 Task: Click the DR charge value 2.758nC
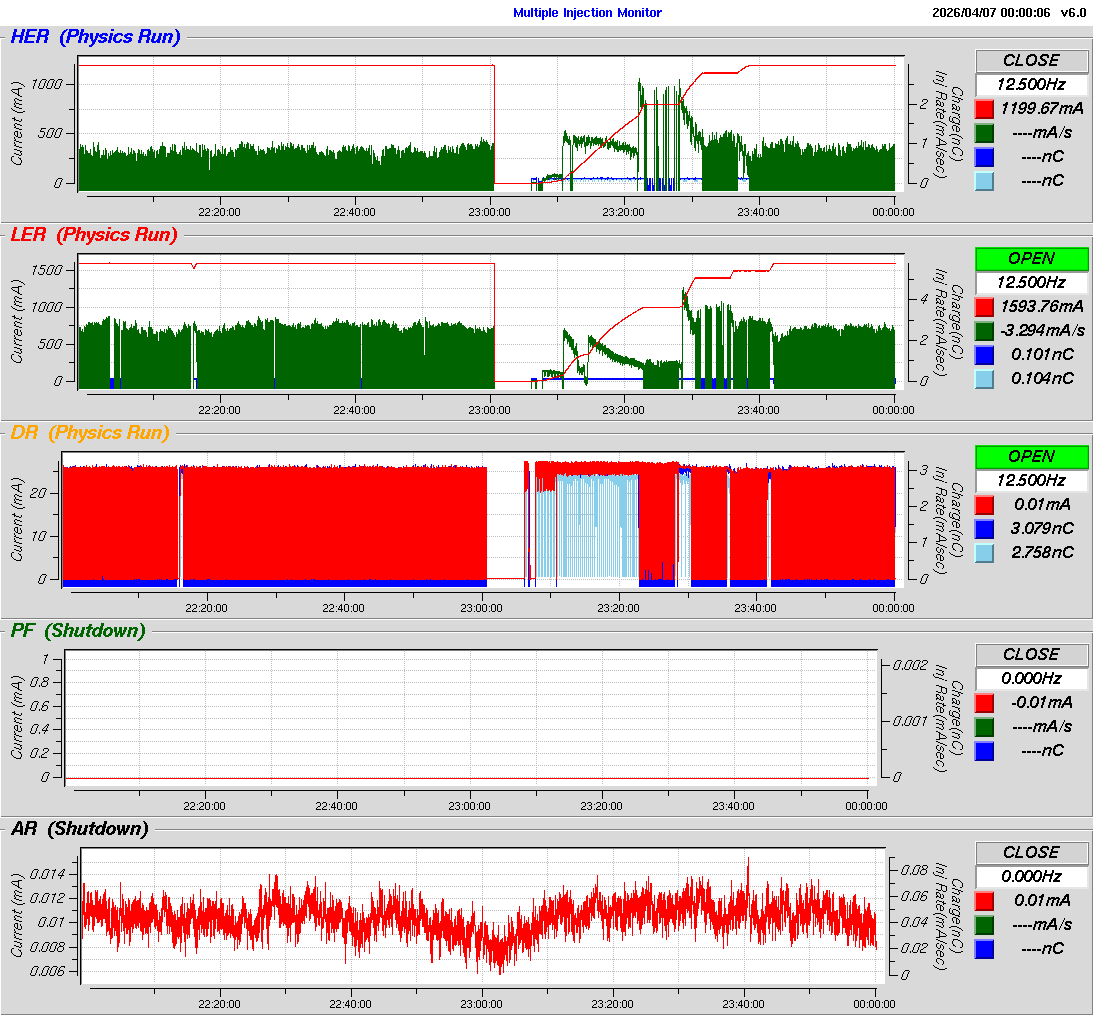pos(1042,552)
